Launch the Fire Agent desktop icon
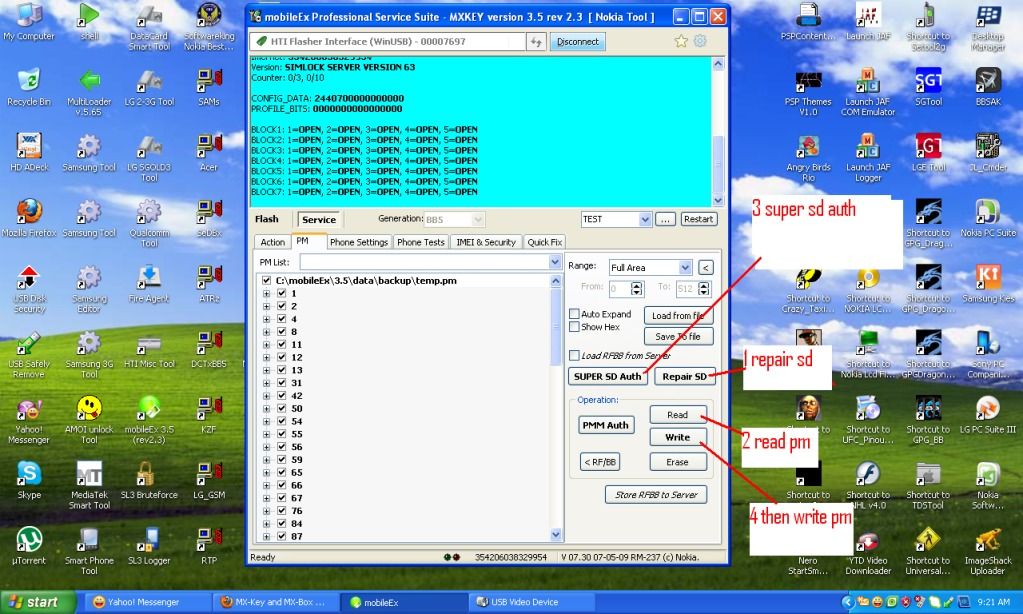This screenshot has width=1023, height=614. (149, 283)
